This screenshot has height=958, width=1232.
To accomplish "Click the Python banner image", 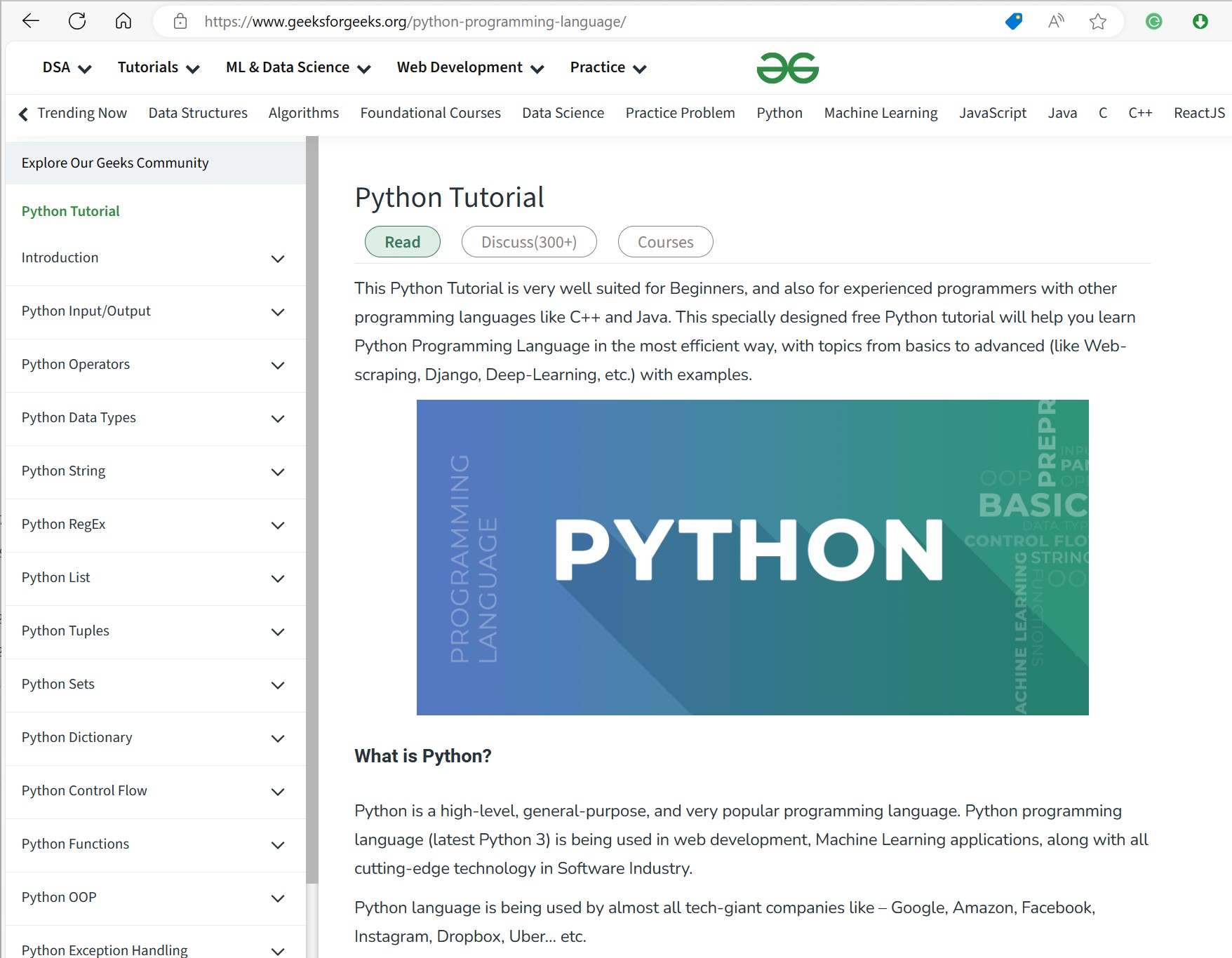I will 753,558.
